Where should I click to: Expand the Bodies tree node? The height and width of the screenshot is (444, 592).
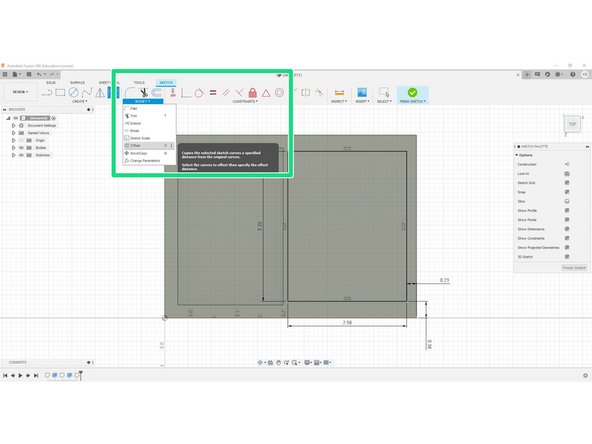click(14, 148)
